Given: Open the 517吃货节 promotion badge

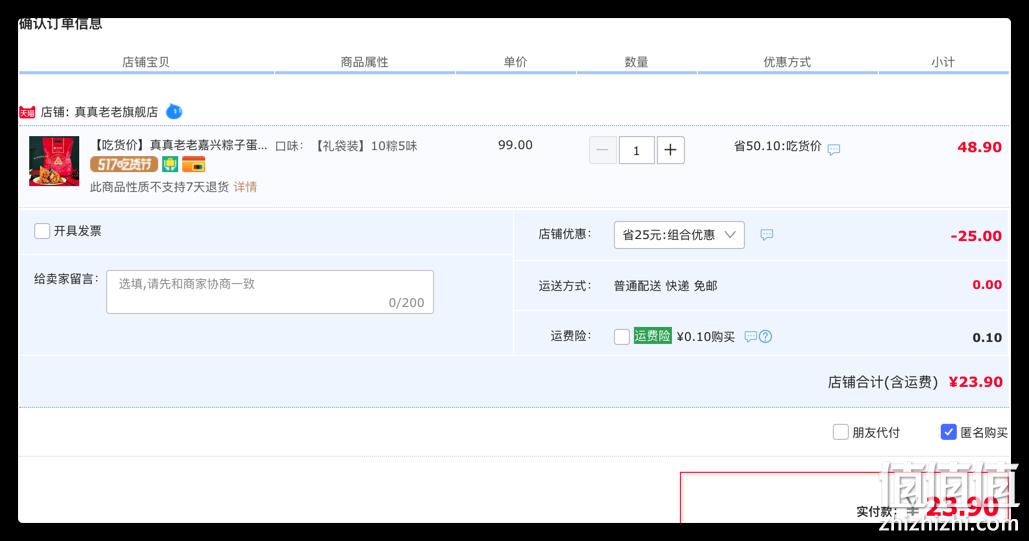Looking at the screenshot, I should (x=124, y=164).
